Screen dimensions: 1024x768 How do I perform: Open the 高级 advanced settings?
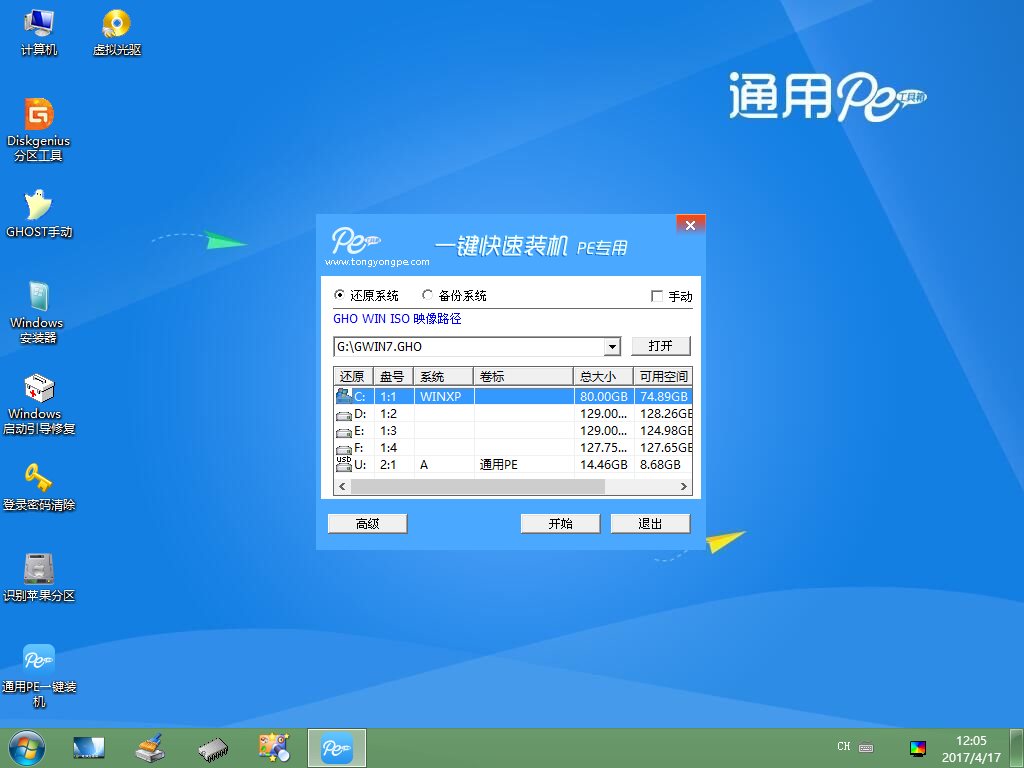[x=367, y=523]
